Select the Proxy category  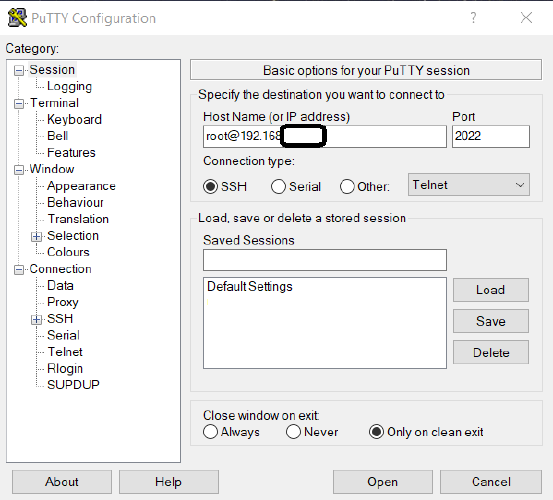point(63,302)
